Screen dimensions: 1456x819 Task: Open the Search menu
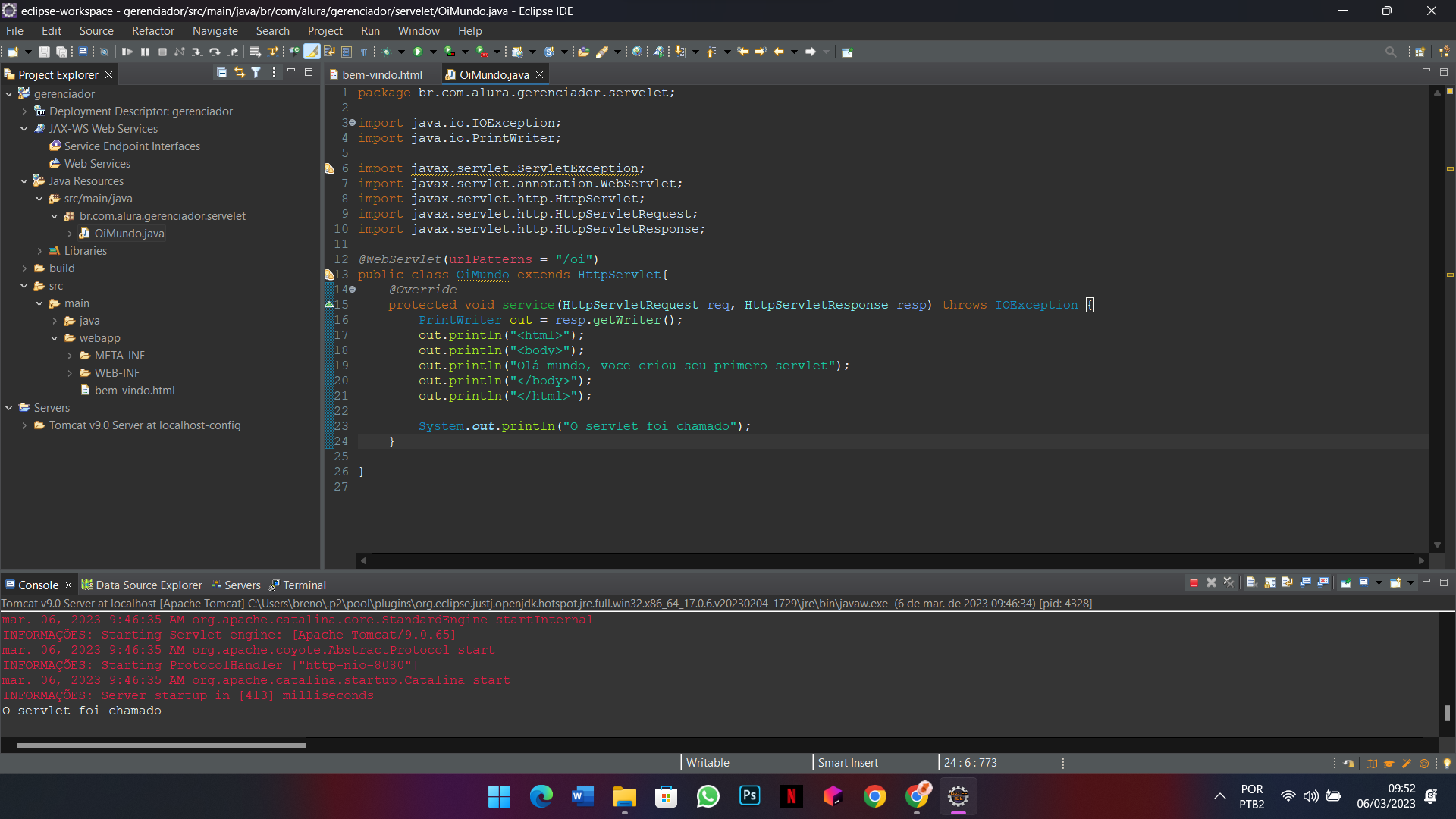pyautogui.click(x=272, y=30)
